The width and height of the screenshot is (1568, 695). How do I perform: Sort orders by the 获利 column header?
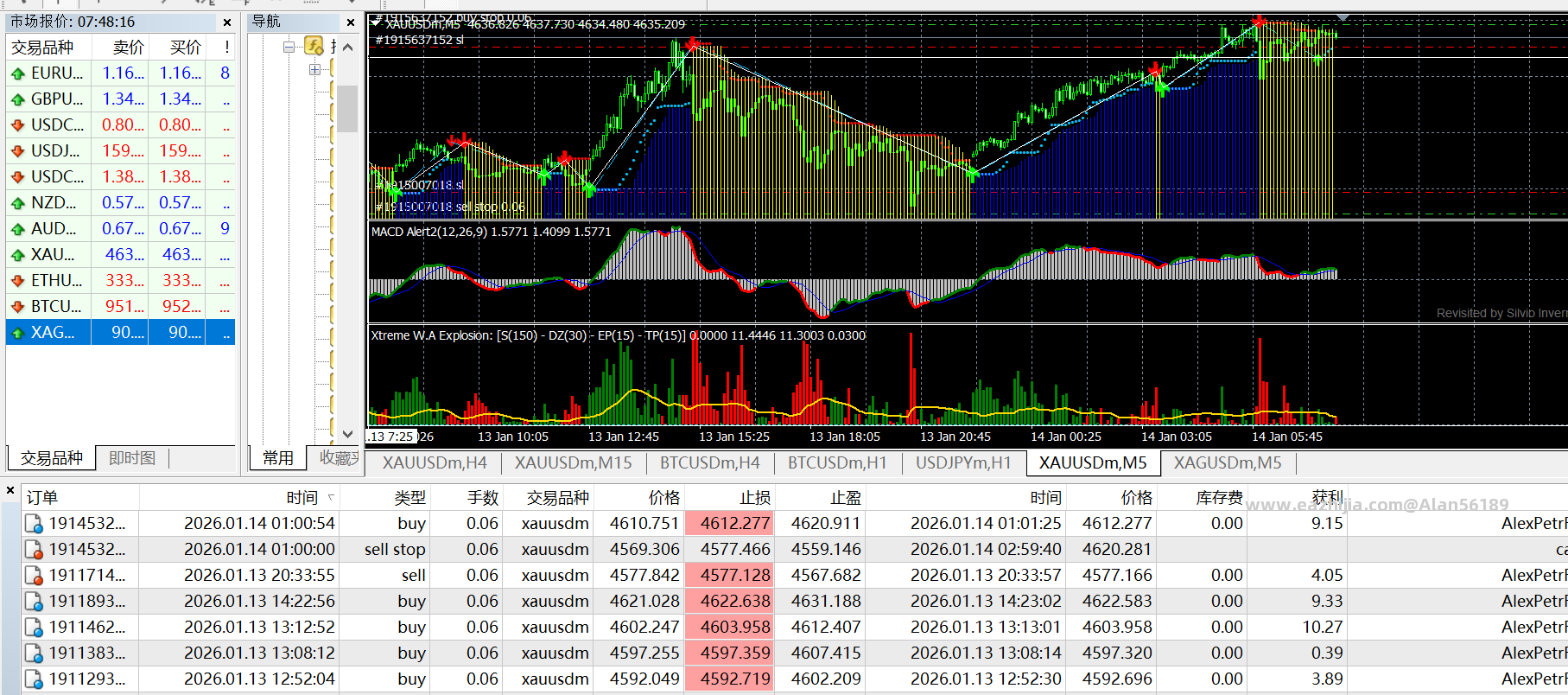pos(1327,497)
